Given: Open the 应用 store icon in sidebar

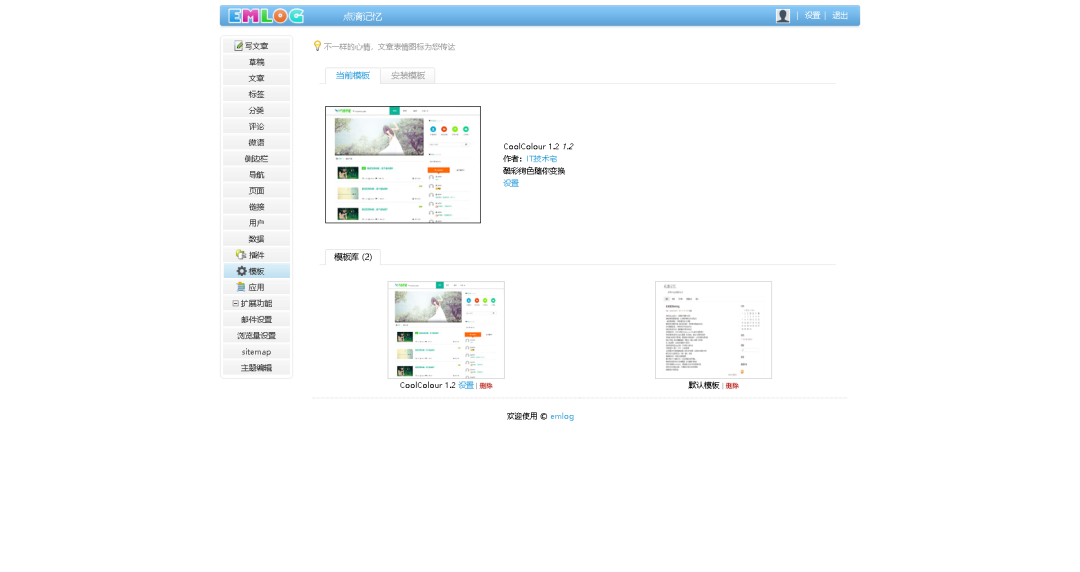Looking at the screenshot, I should 241,287.
